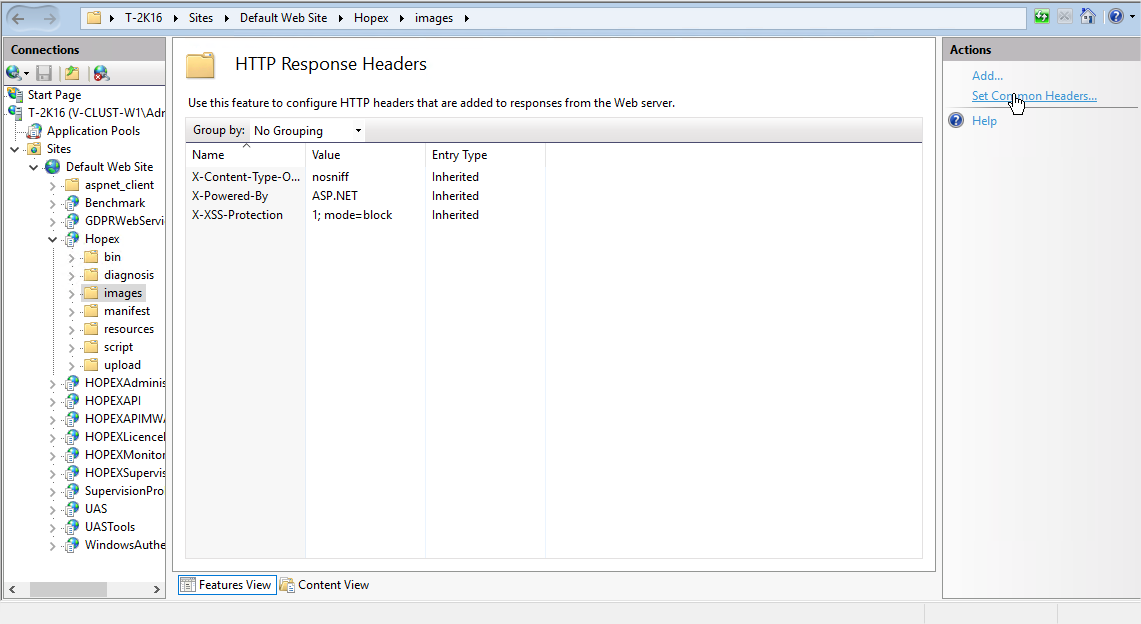The image size is (1141, 624).
Task: Click the Save connections floppy disk icon
Action: click(x=44, y=73)
